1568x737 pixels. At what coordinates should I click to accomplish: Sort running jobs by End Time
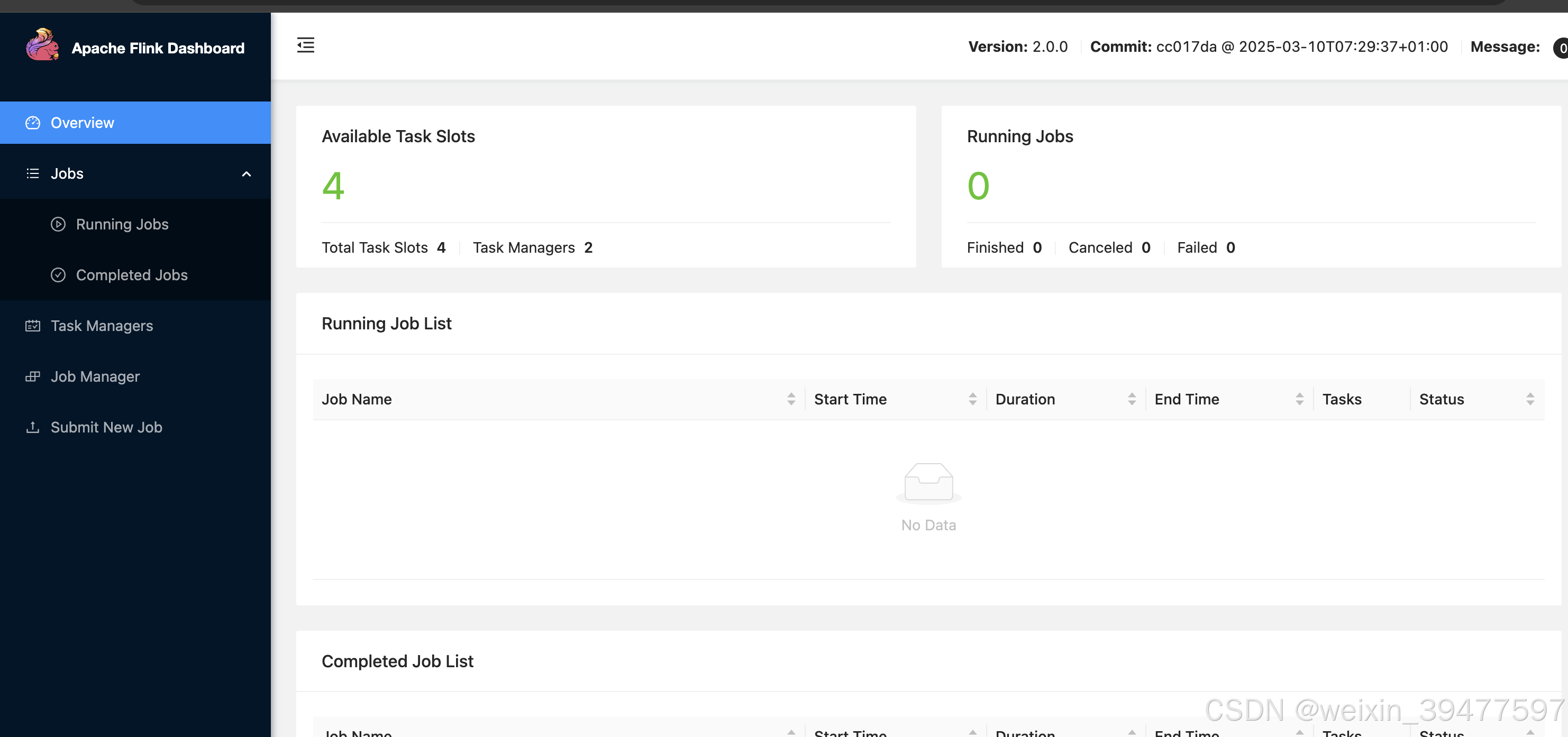(1299, 400)
